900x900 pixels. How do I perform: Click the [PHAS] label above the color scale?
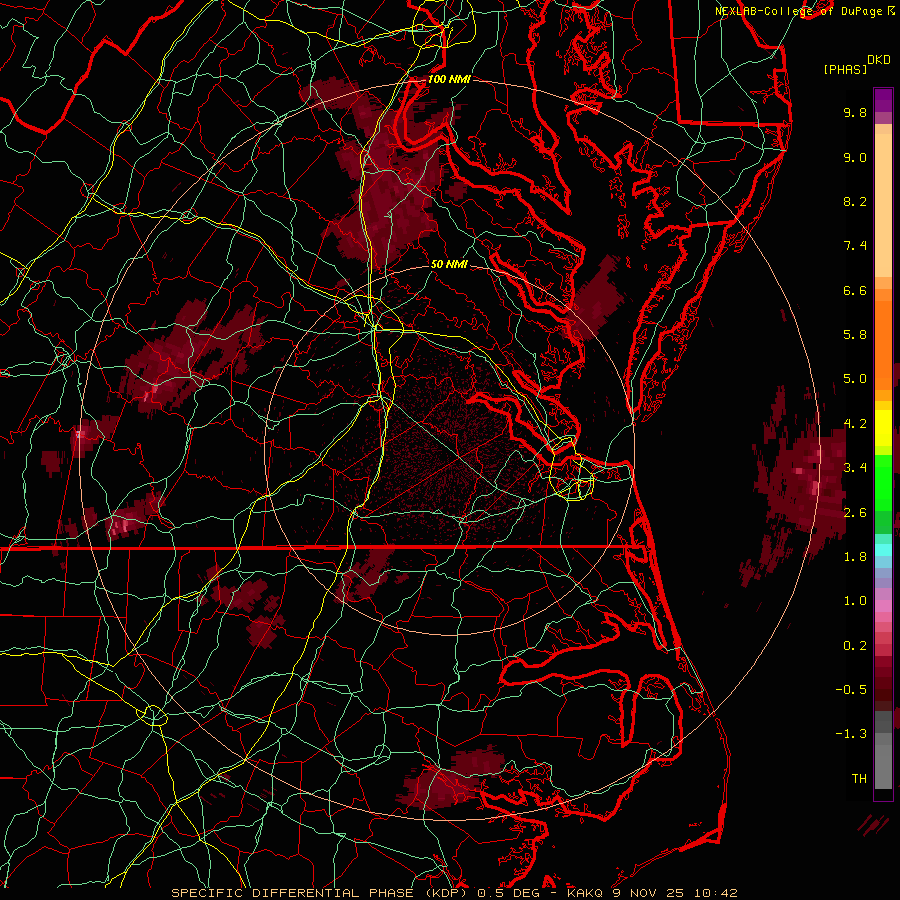[845, 69]
